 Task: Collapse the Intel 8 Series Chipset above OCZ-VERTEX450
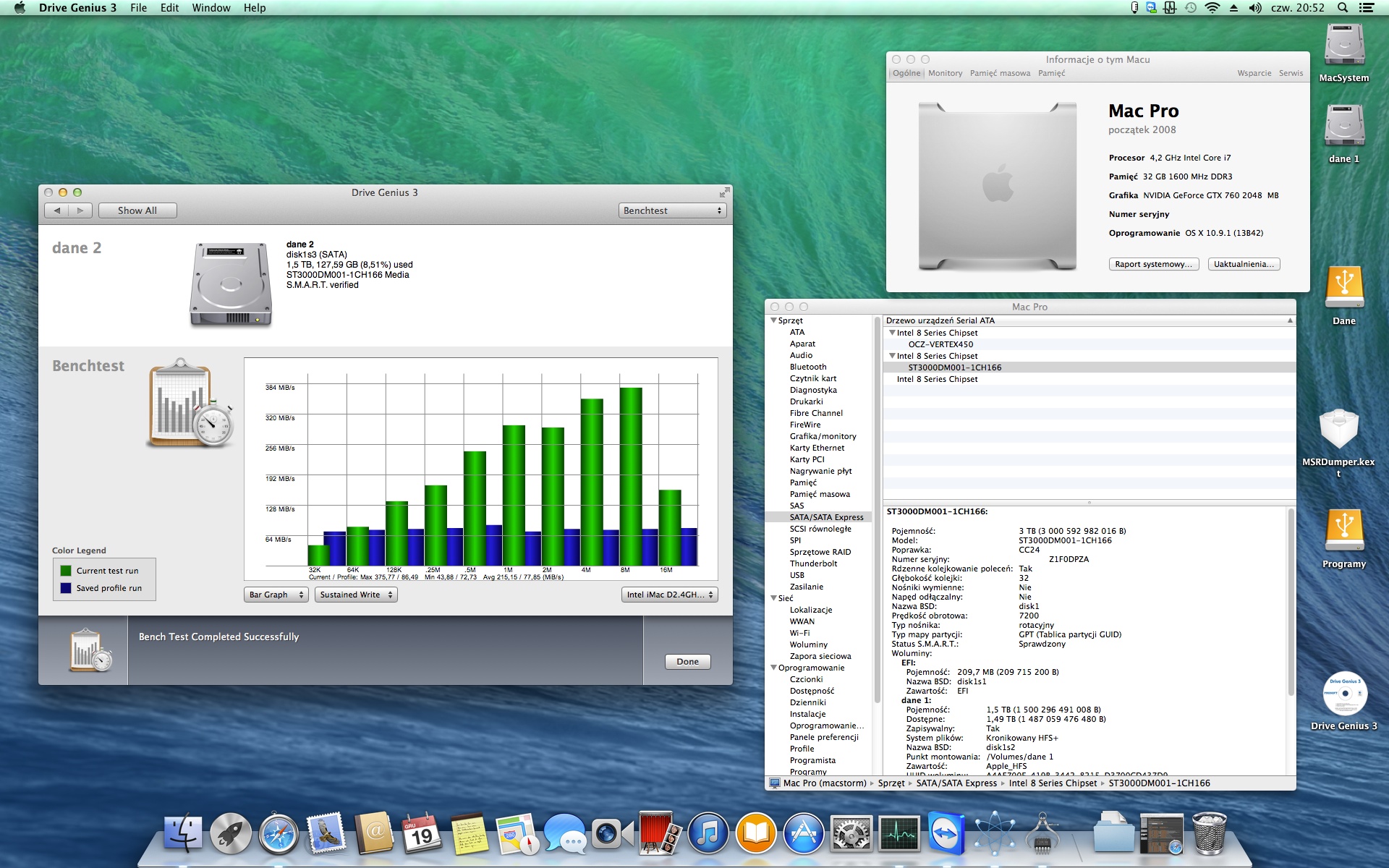(x=892, y=333)
